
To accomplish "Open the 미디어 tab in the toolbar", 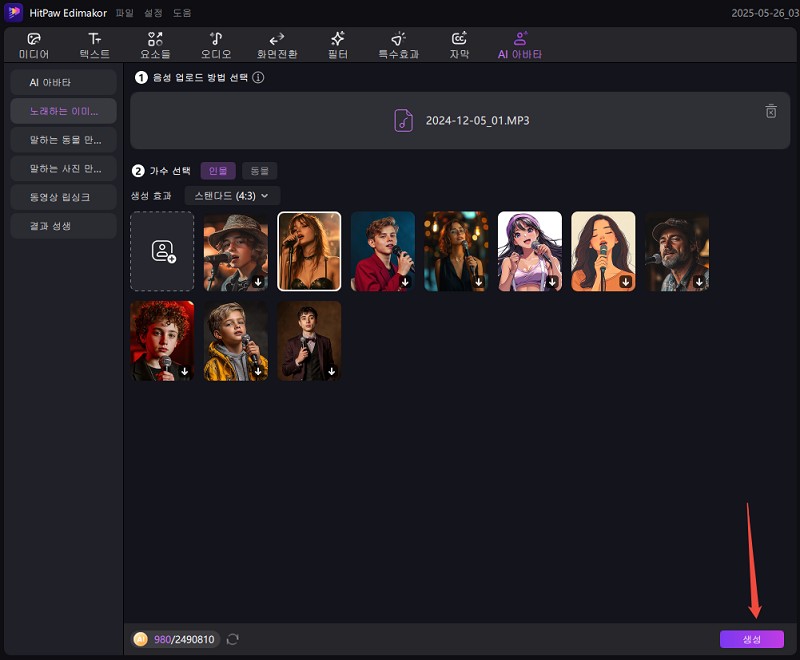I will (x=34, y=45).
